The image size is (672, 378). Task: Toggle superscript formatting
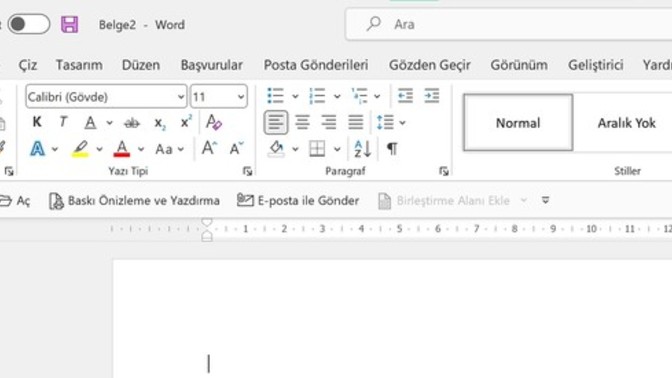186,122
